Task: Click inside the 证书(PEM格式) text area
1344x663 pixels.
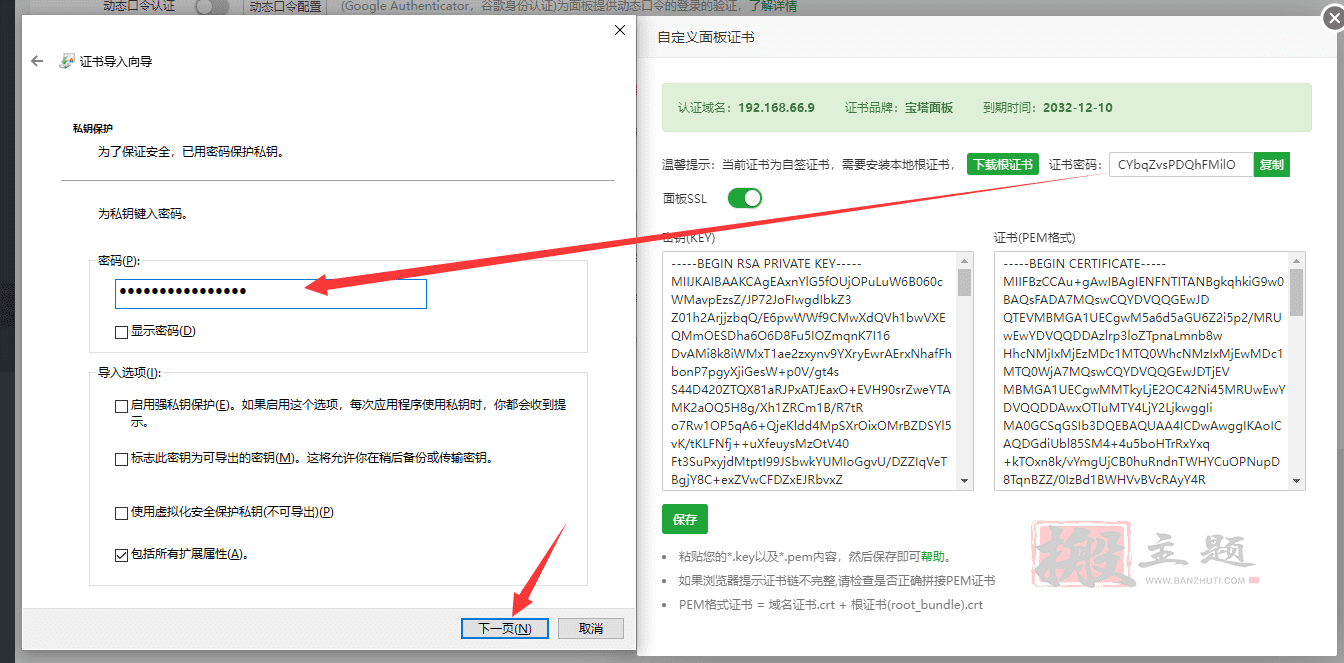Action: pos(1142,371)
